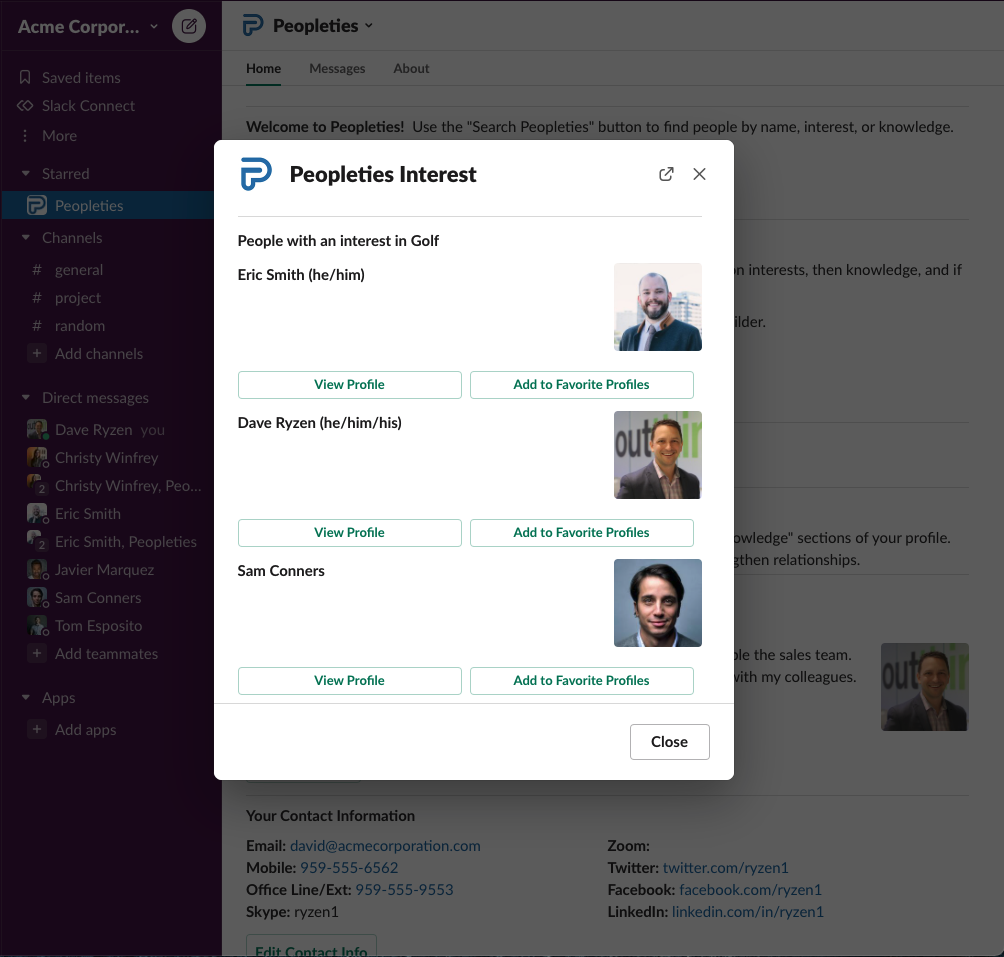Viewport: 1004px width, 957px height.
Task: Open the linkedin.com/in/ryzen1 link
Action: pyautogui.click(x=748, y=912)
